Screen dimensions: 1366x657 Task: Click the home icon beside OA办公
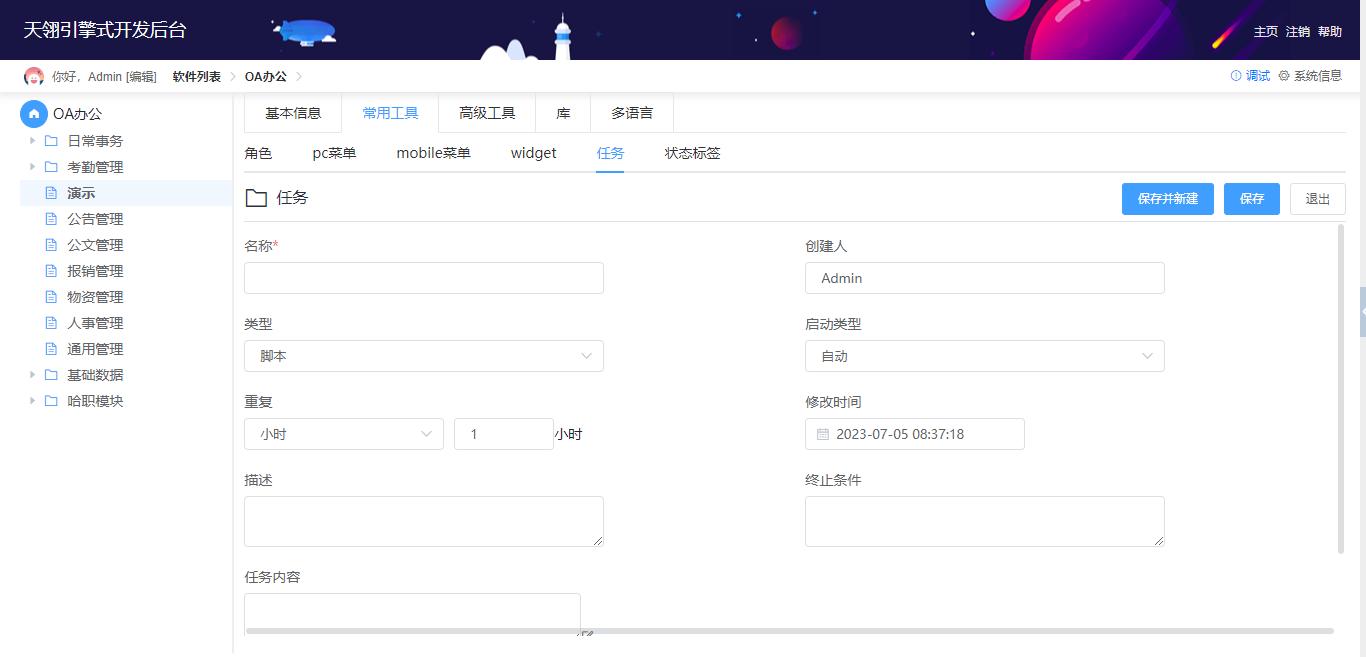tap(33, 113)
